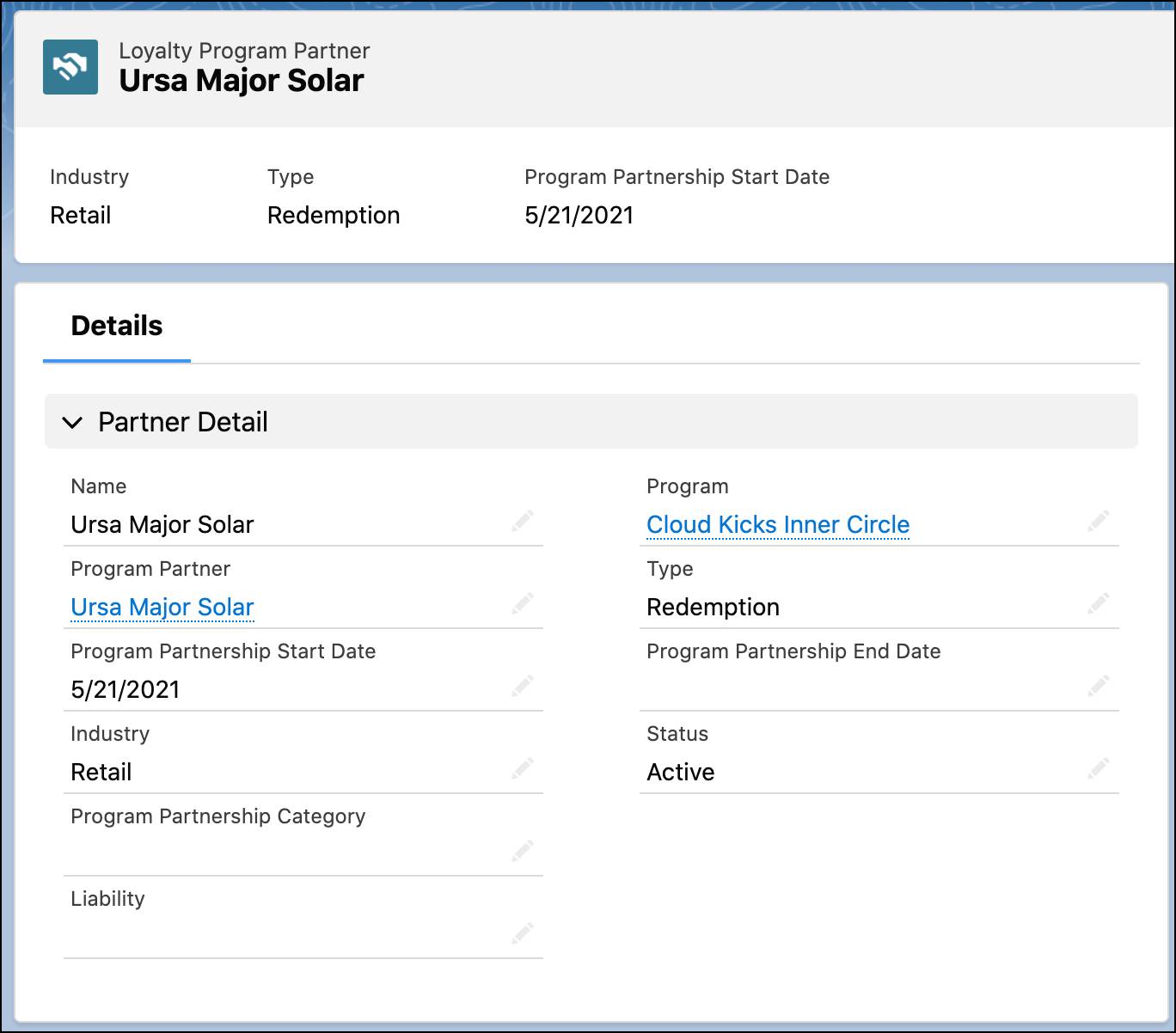Screen dimensions: 1176x1033
Task: Click the 5/21/2021 start date value
Action: pos(125,688)
